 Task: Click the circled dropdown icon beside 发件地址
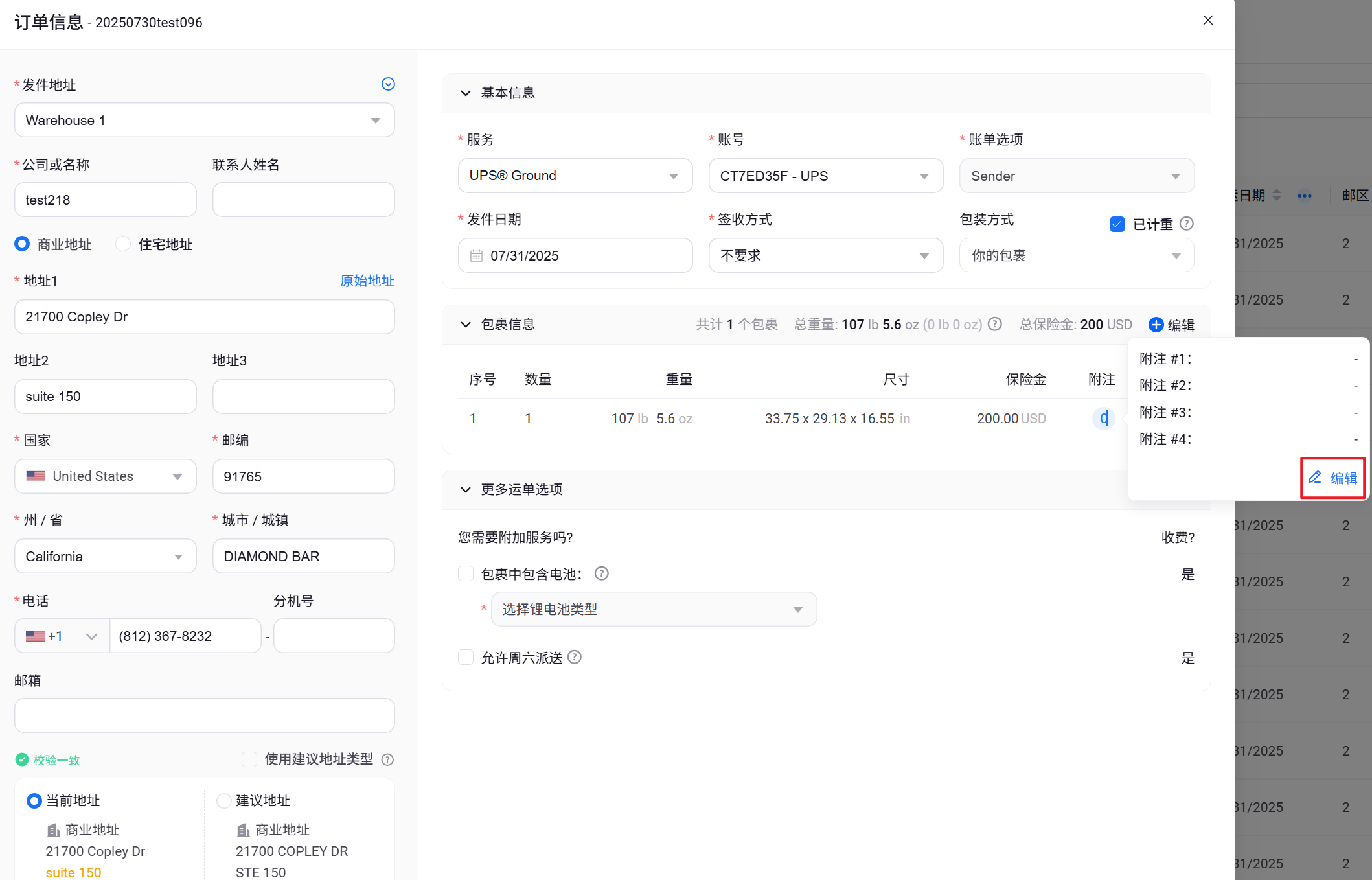coord(388,84)
